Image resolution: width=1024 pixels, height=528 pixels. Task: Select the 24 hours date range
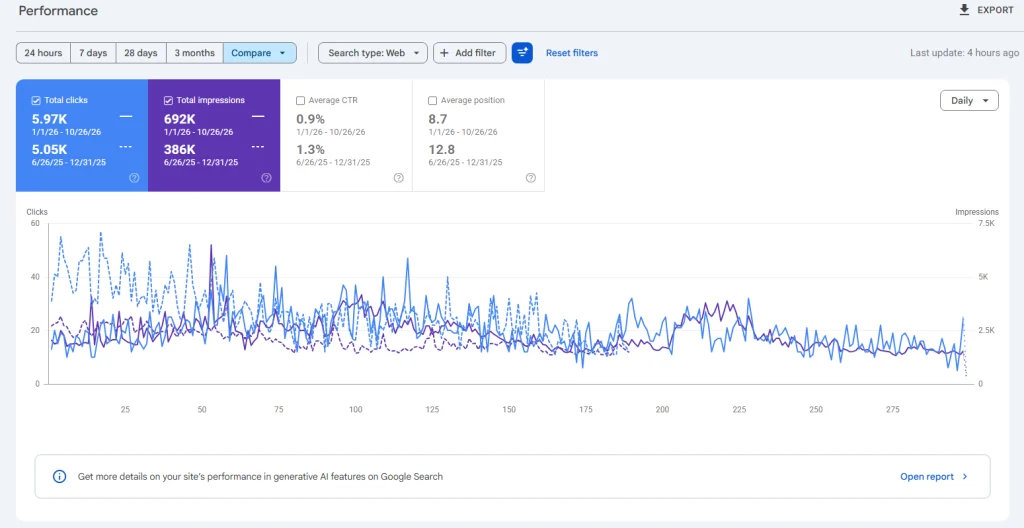coord(43,53)
